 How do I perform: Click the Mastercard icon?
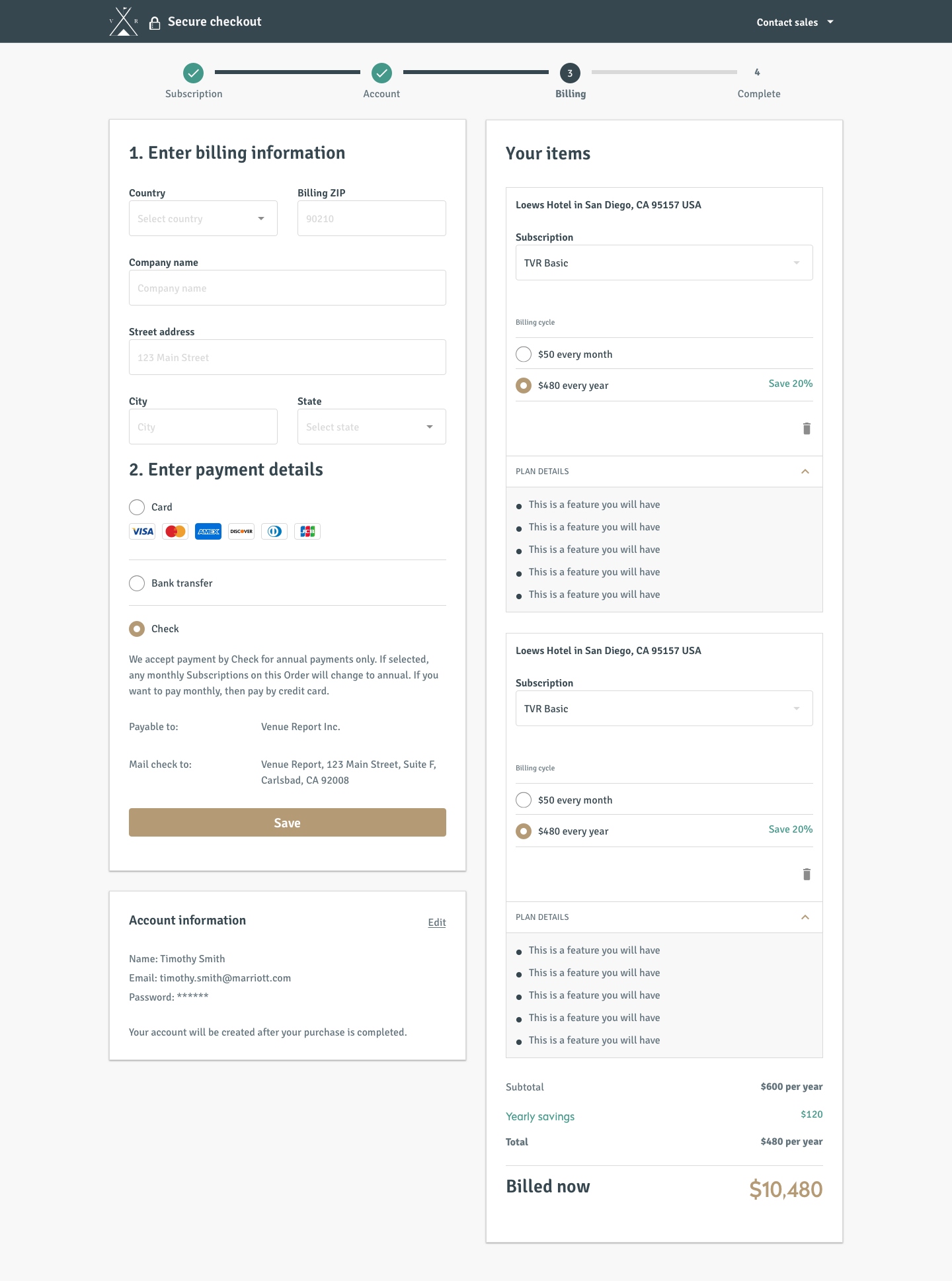(175, 532)
